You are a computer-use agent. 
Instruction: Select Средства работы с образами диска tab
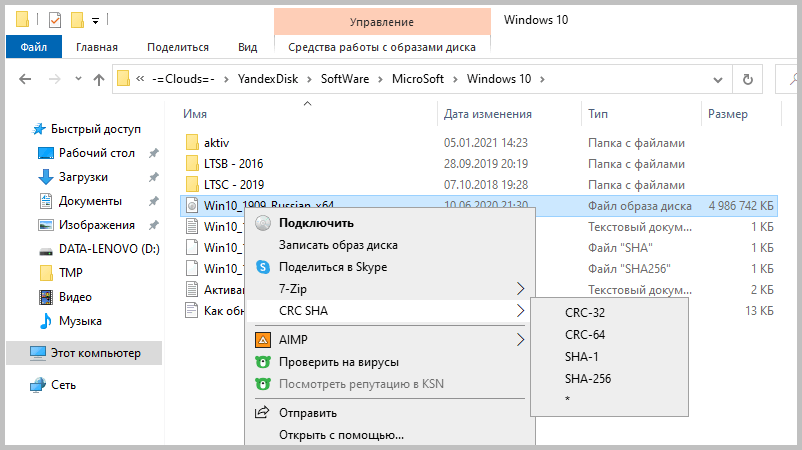point(382,47)
